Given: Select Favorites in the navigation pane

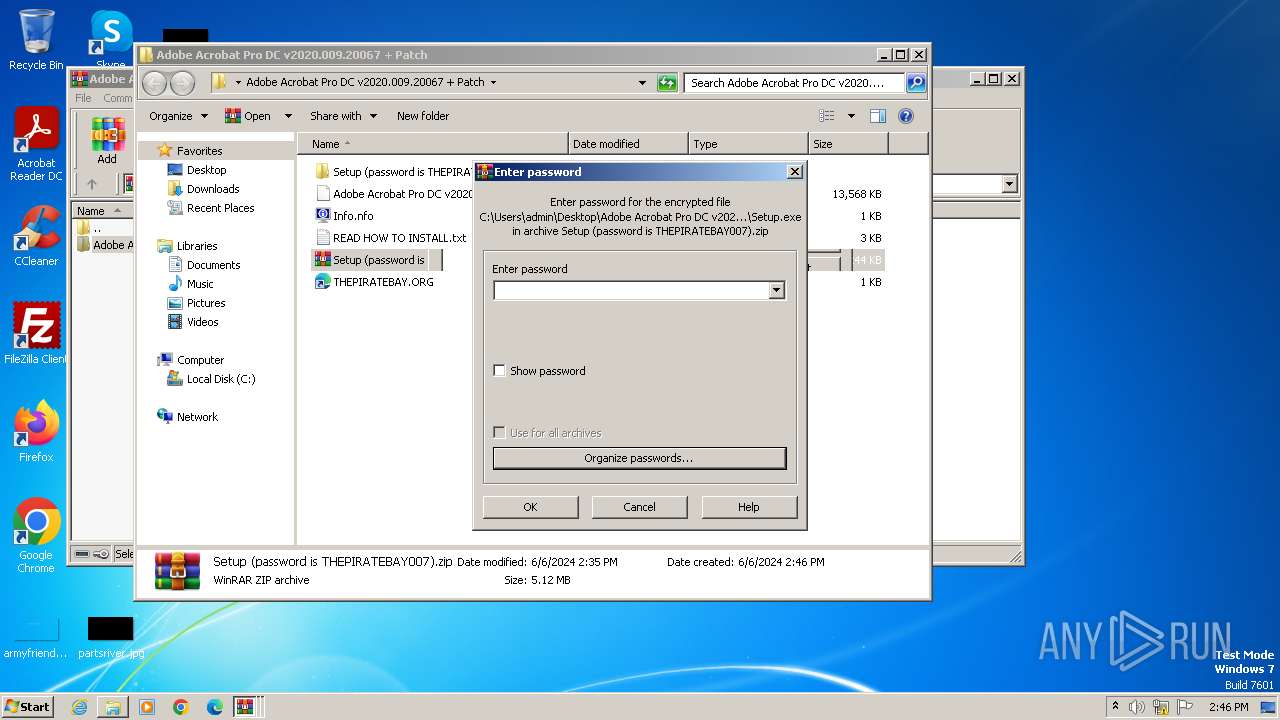Looking at the screenshot, I should [199, 151].
